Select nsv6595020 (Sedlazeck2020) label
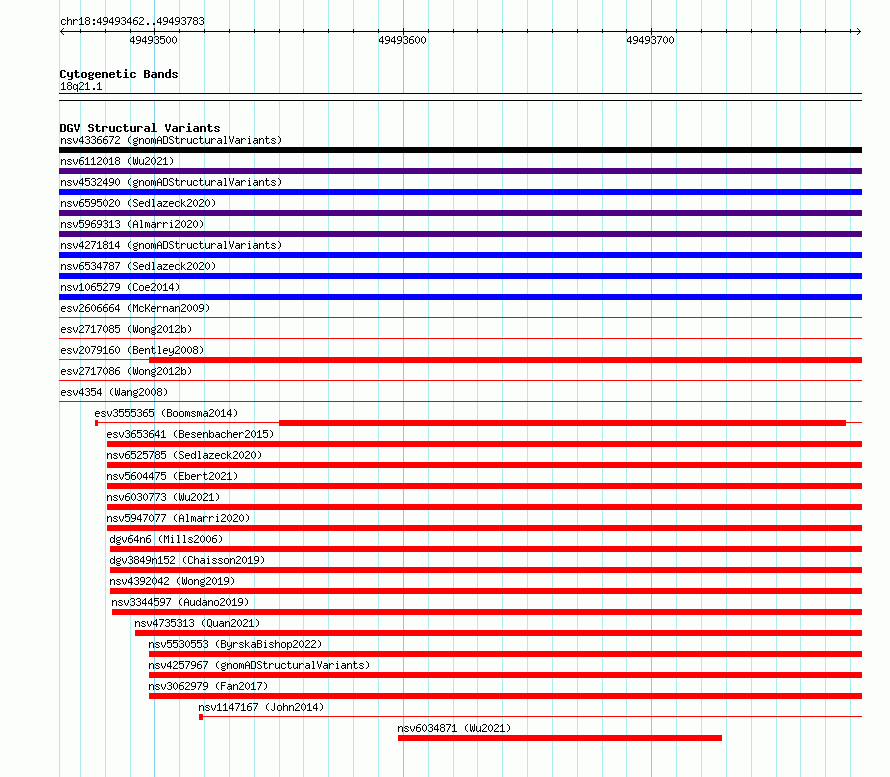 pyautogui.click(x=138, y=203)
